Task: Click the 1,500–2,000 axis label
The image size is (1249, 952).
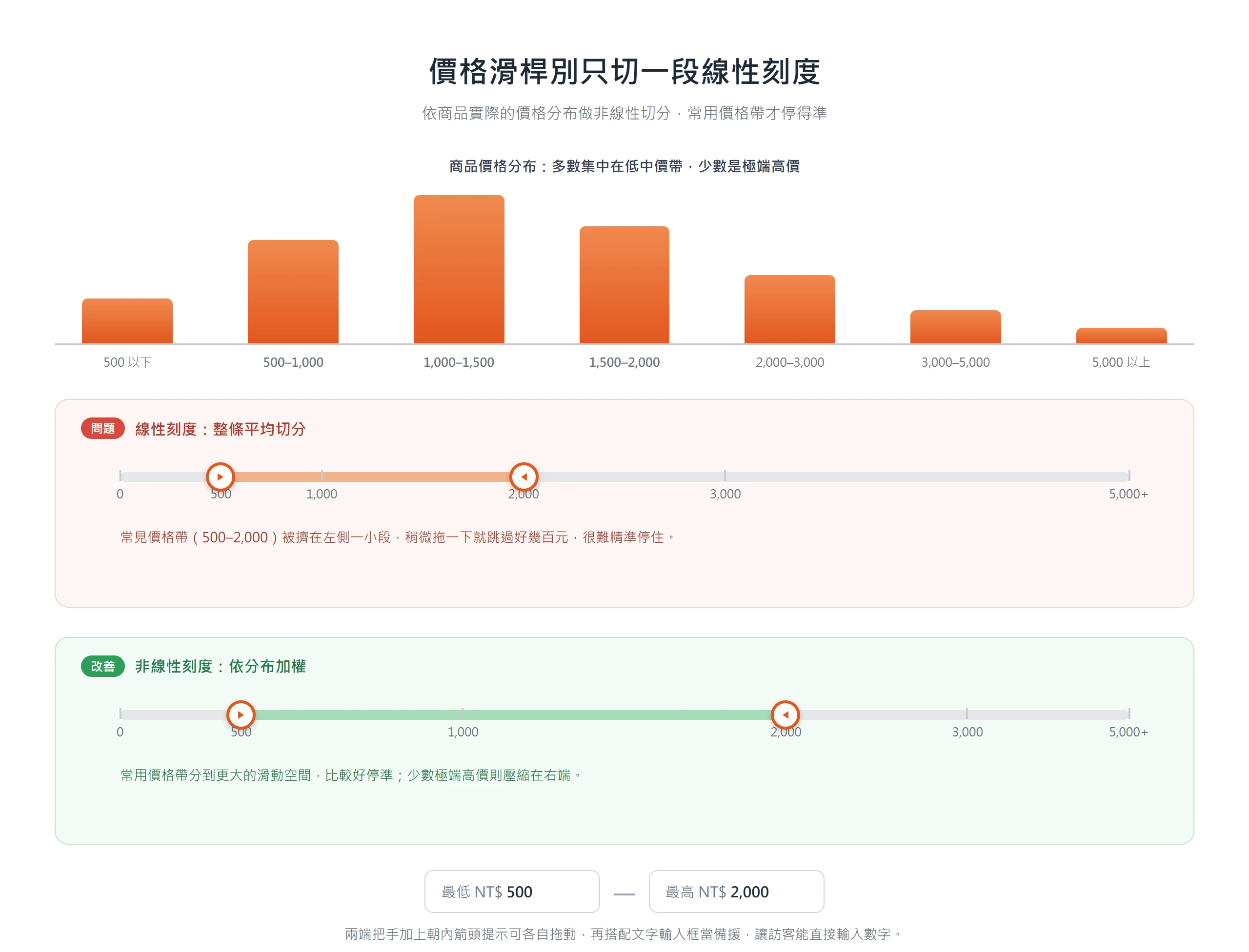Action: pyautogui.click(x=624, y=362)
